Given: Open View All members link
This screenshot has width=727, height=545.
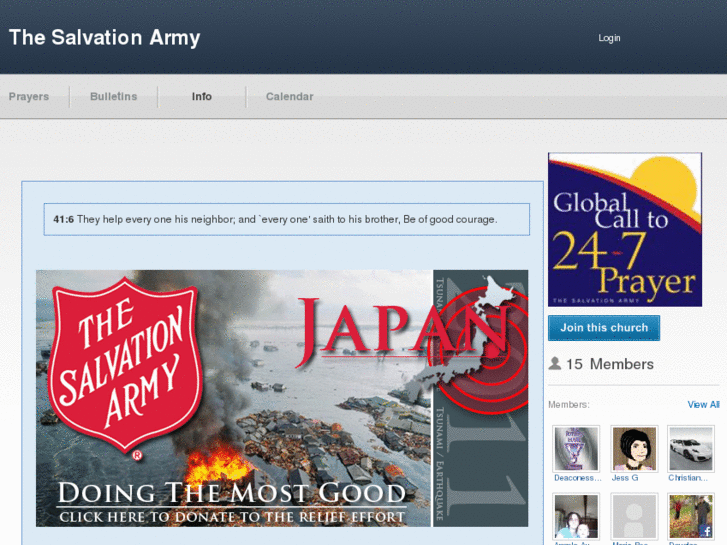Looking at the screenshot, I should click(x=703, y=404).
